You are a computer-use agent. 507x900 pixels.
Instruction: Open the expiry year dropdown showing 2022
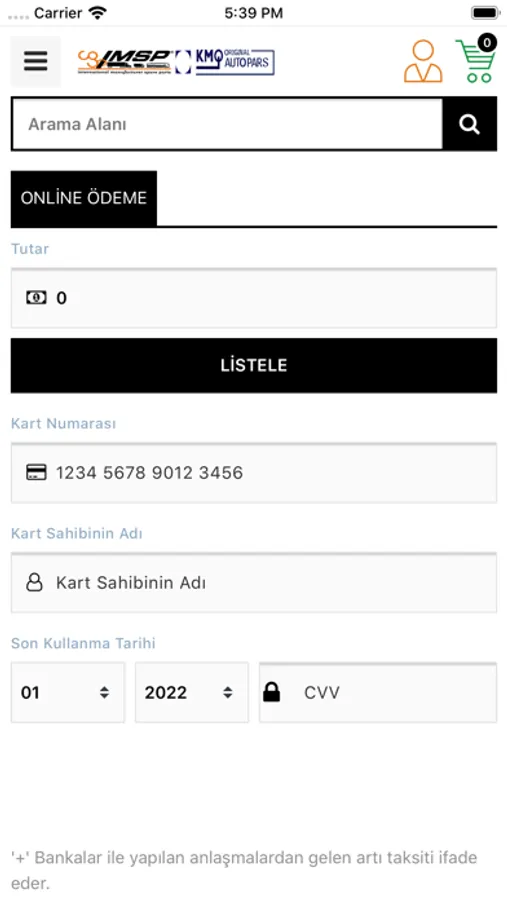tap(192, 692)
